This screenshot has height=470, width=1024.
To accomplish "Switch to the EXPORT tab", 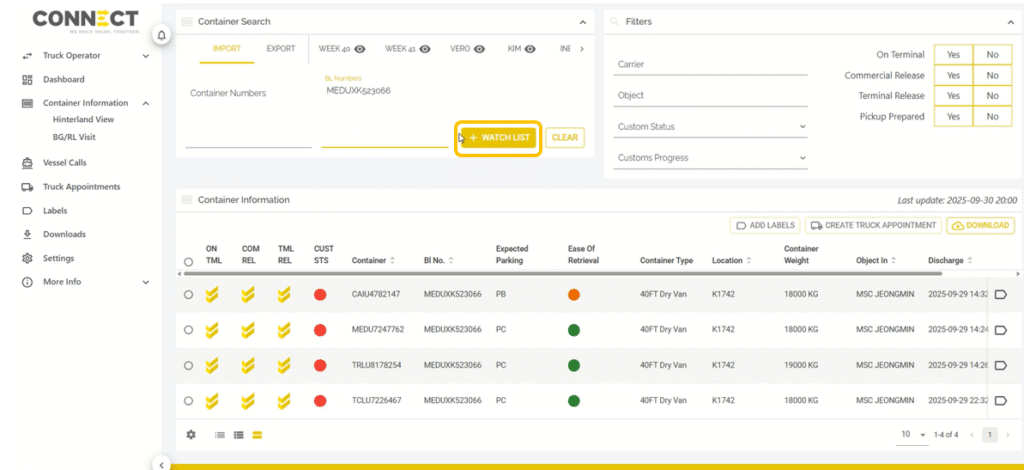I will (280, 48).
